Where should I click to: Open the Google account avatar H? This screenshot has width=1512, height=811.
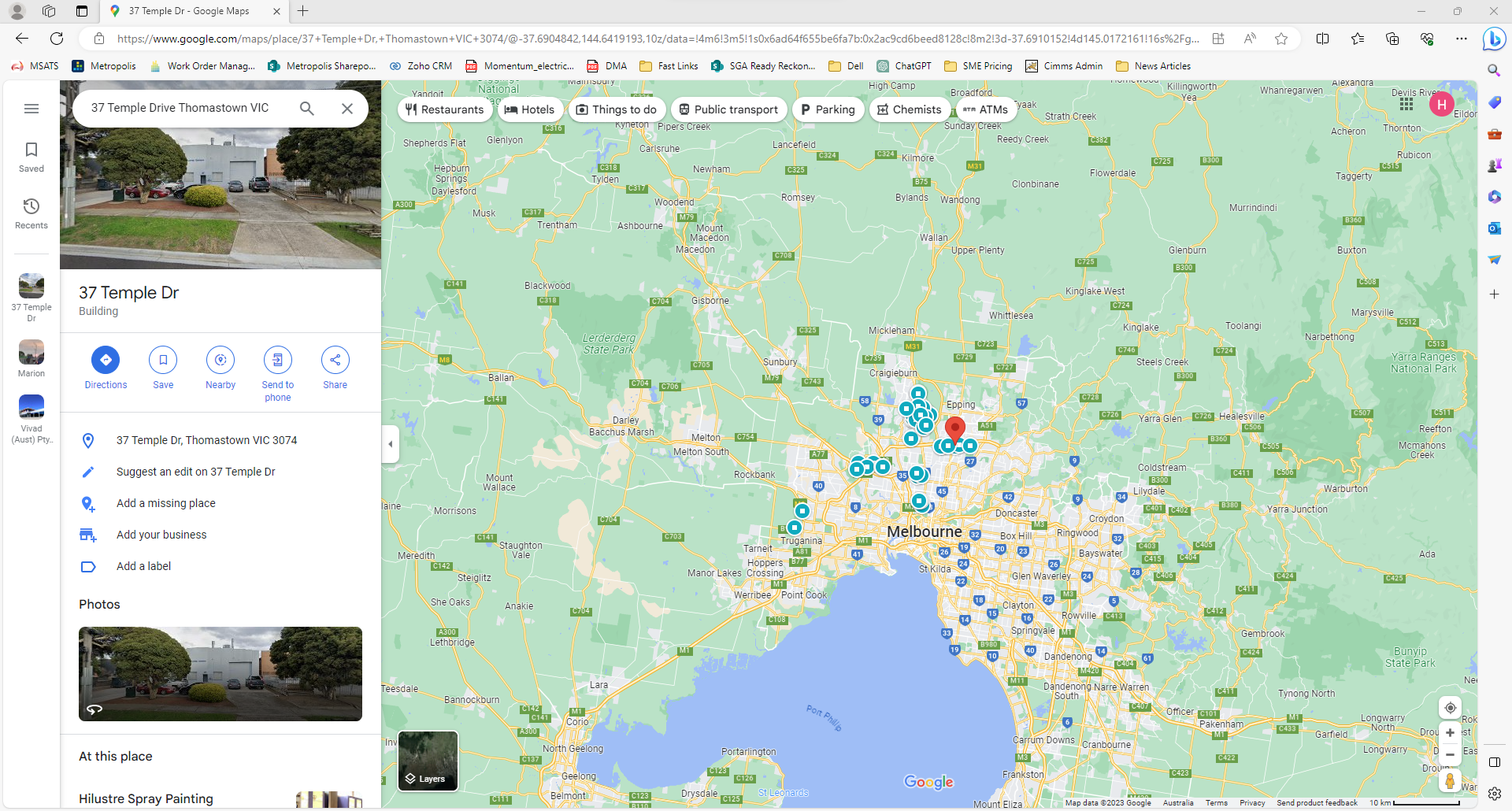point(1442,104)
